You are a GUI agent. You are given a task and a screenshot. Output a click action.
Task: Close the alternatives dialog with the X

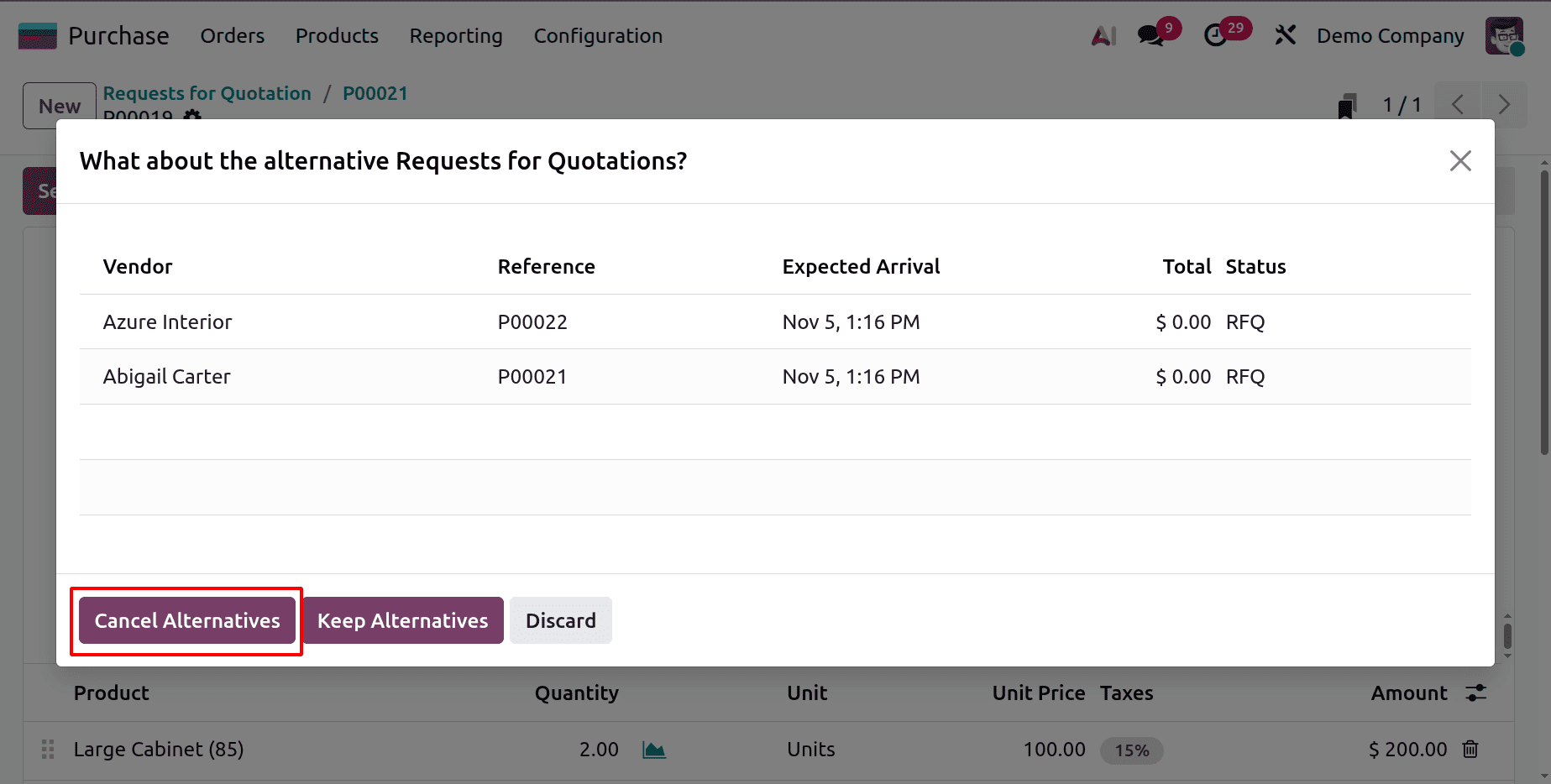[1460, 160]
